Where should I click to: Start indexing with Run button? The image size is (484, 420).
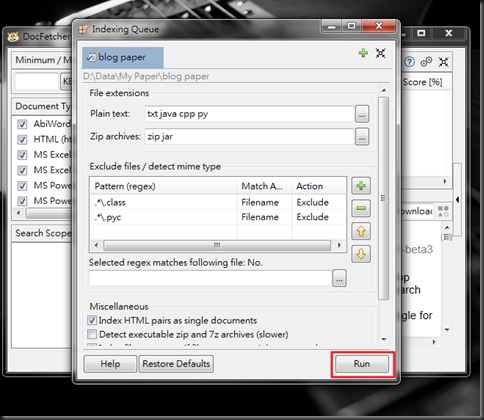click(362, 364)
